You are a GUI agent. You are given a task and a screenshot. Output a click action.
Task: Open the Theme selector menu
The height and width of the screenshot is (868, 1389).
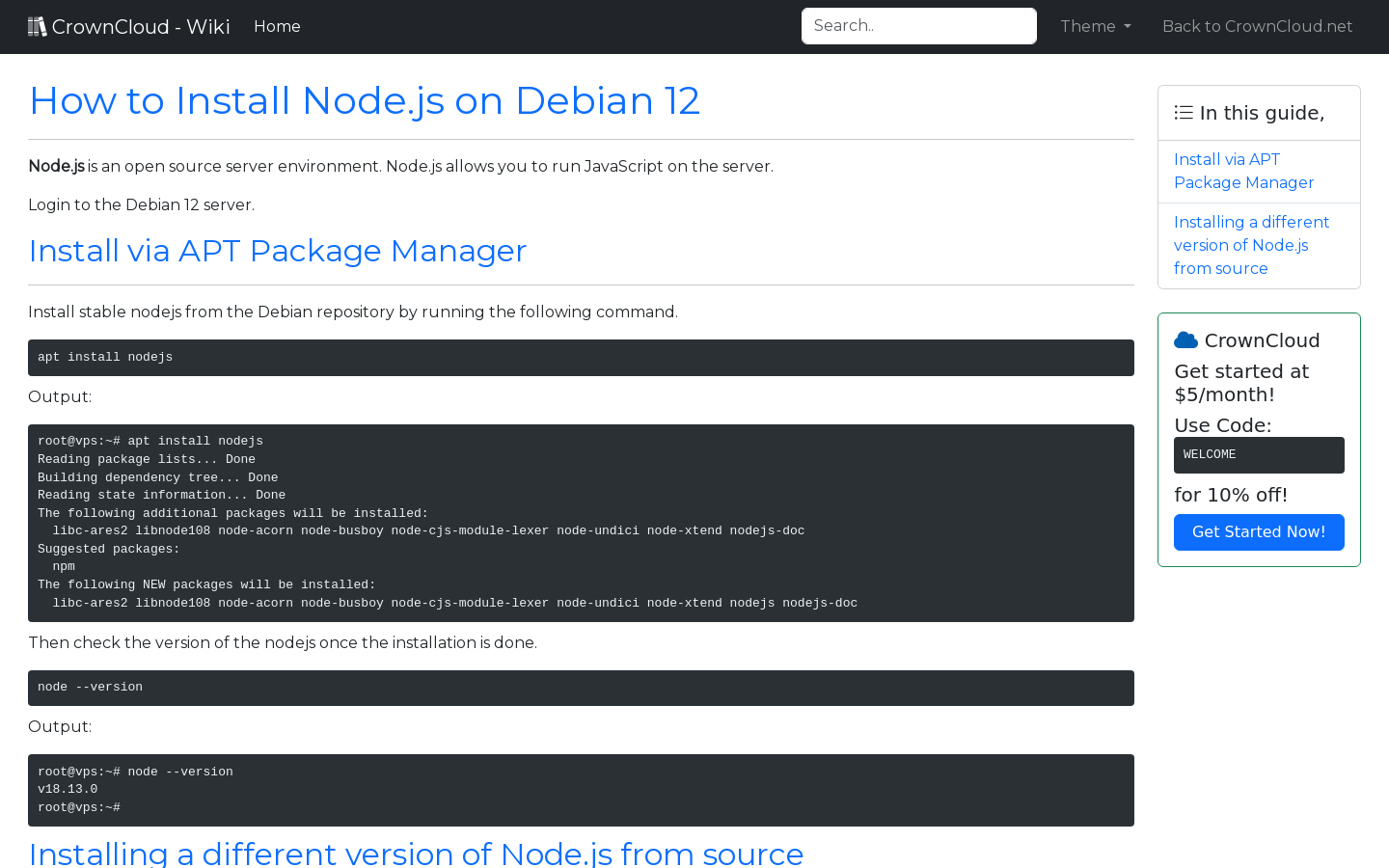coord(1095,26)
